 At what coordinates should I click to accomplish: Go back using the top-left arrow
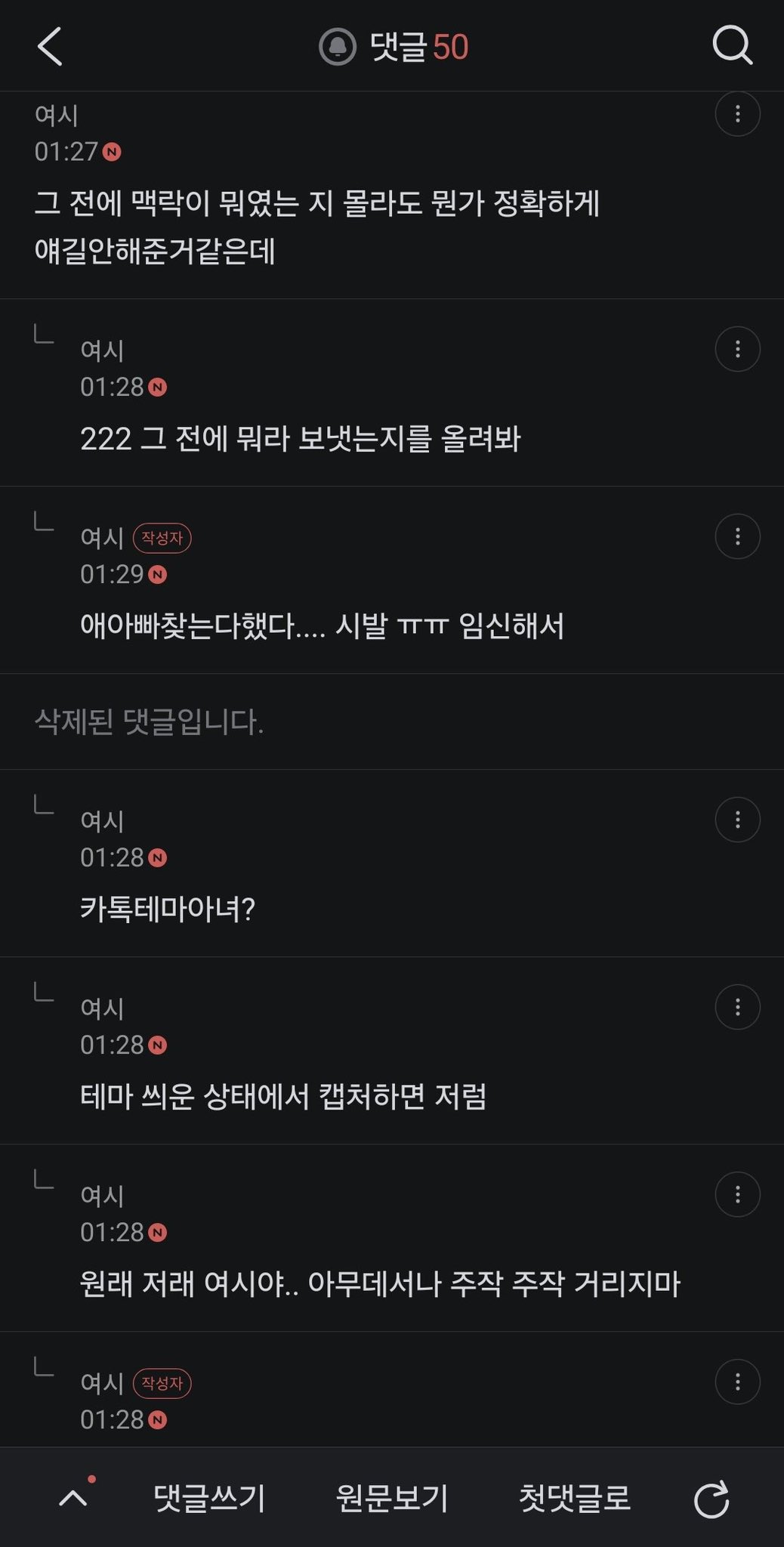pyautogui.click(x=50, y=47)
